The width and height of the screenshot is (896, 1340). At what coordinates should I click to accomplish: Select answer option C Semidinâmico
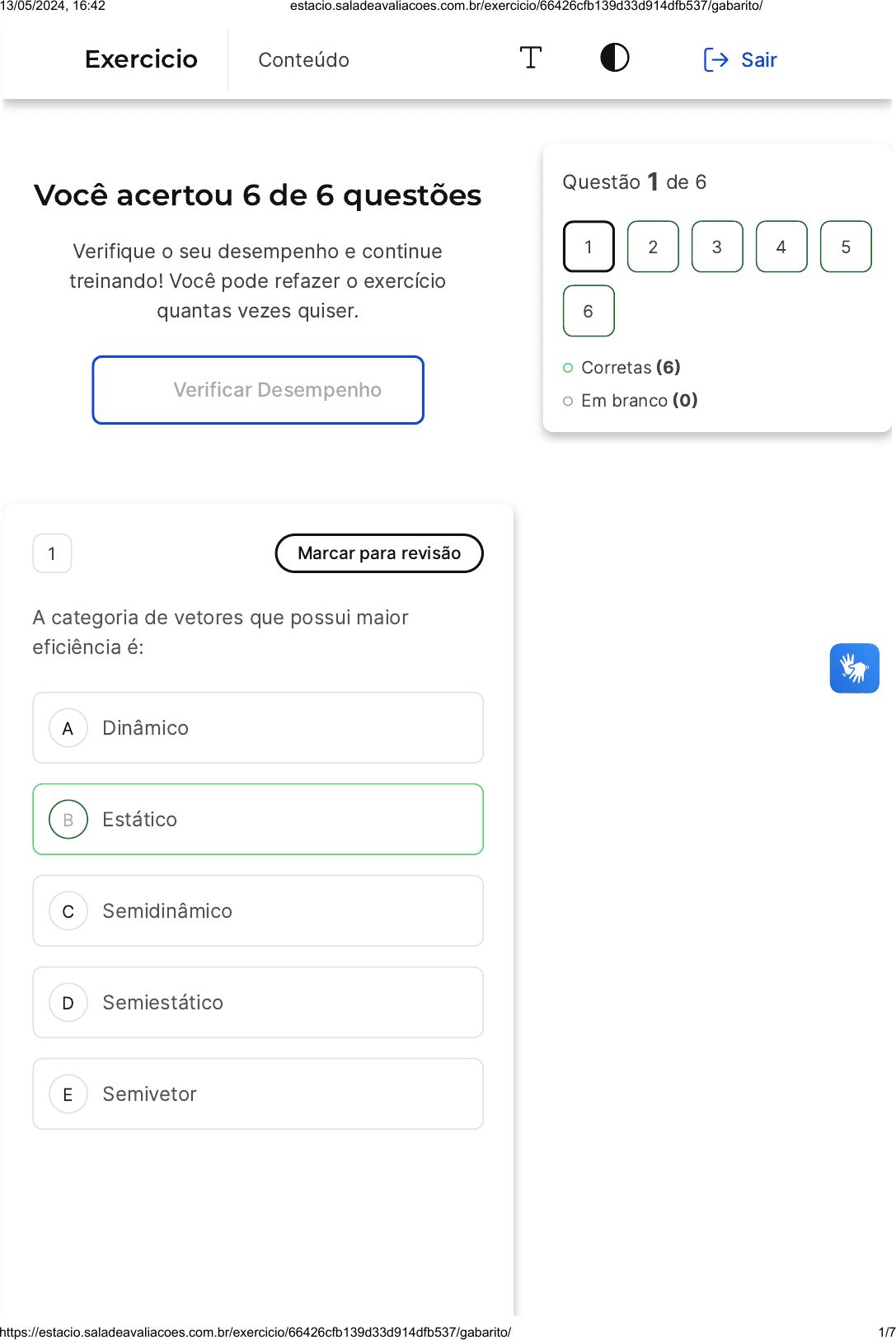click(258, 911)
